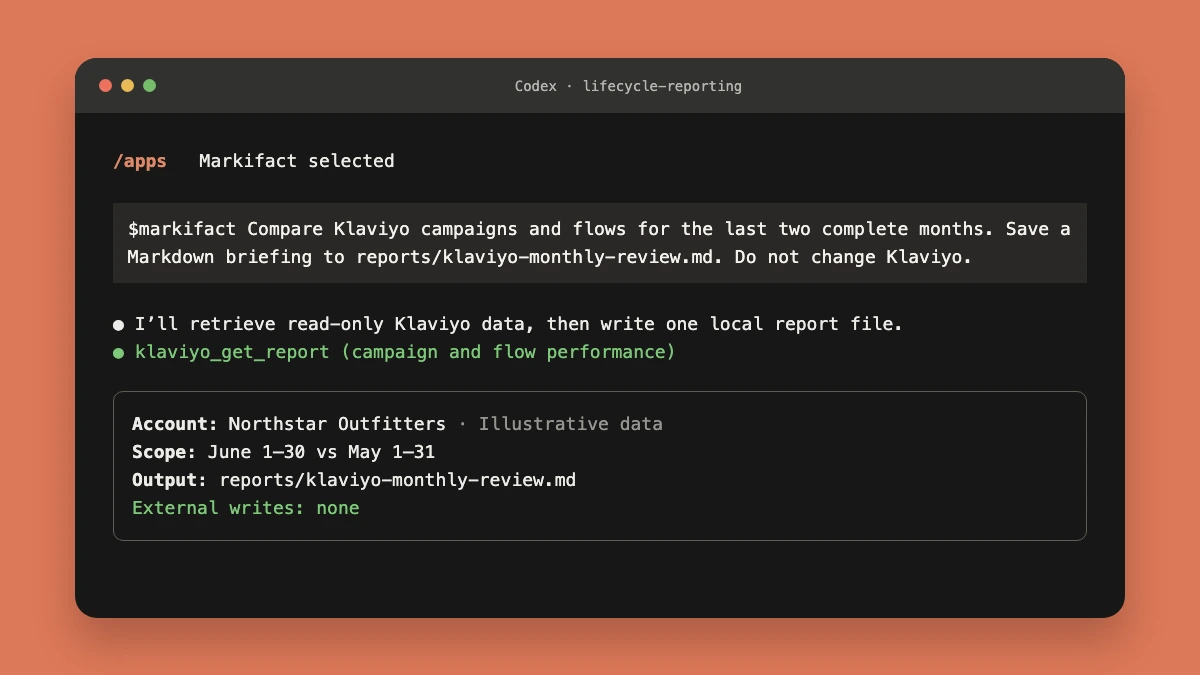Click the white bullet before 'I'll retrieve'
Image resolution: width=1200 pixels, height=675 pixels.
[119, 325]
